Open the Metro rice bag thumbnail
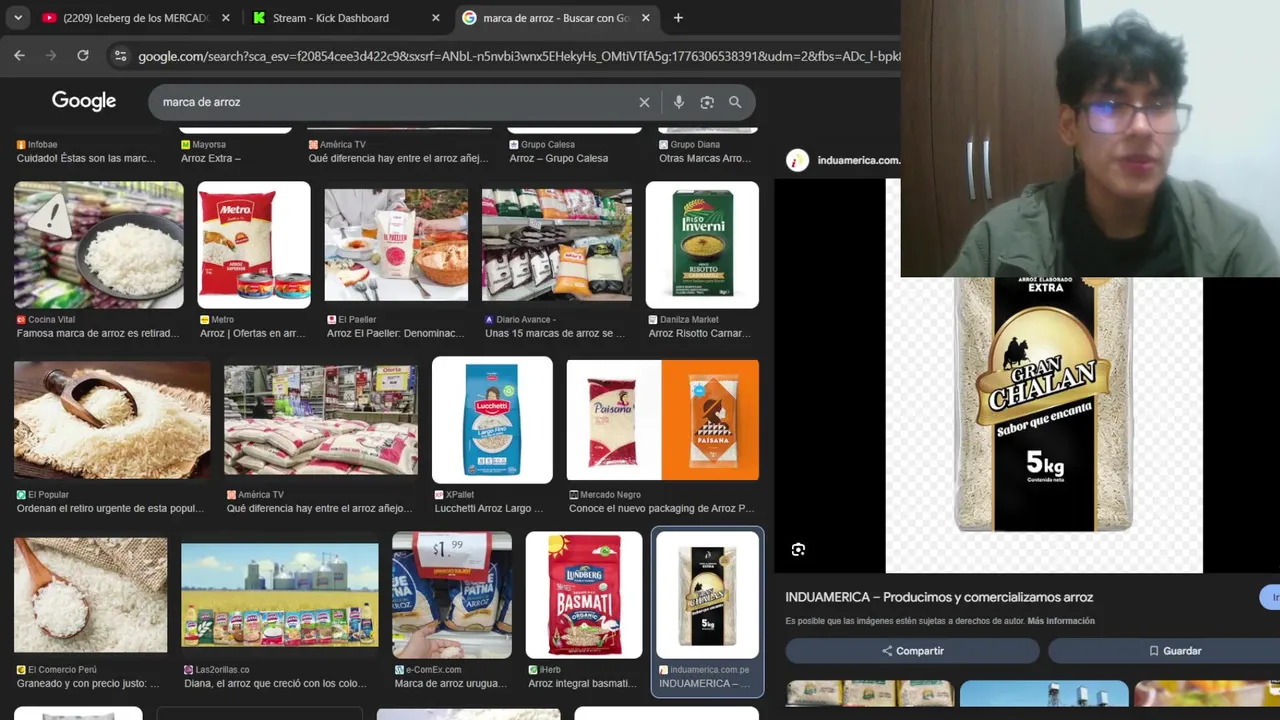Image resolution: width=1280 pixels, height=720 pixels. click(254, 245)
